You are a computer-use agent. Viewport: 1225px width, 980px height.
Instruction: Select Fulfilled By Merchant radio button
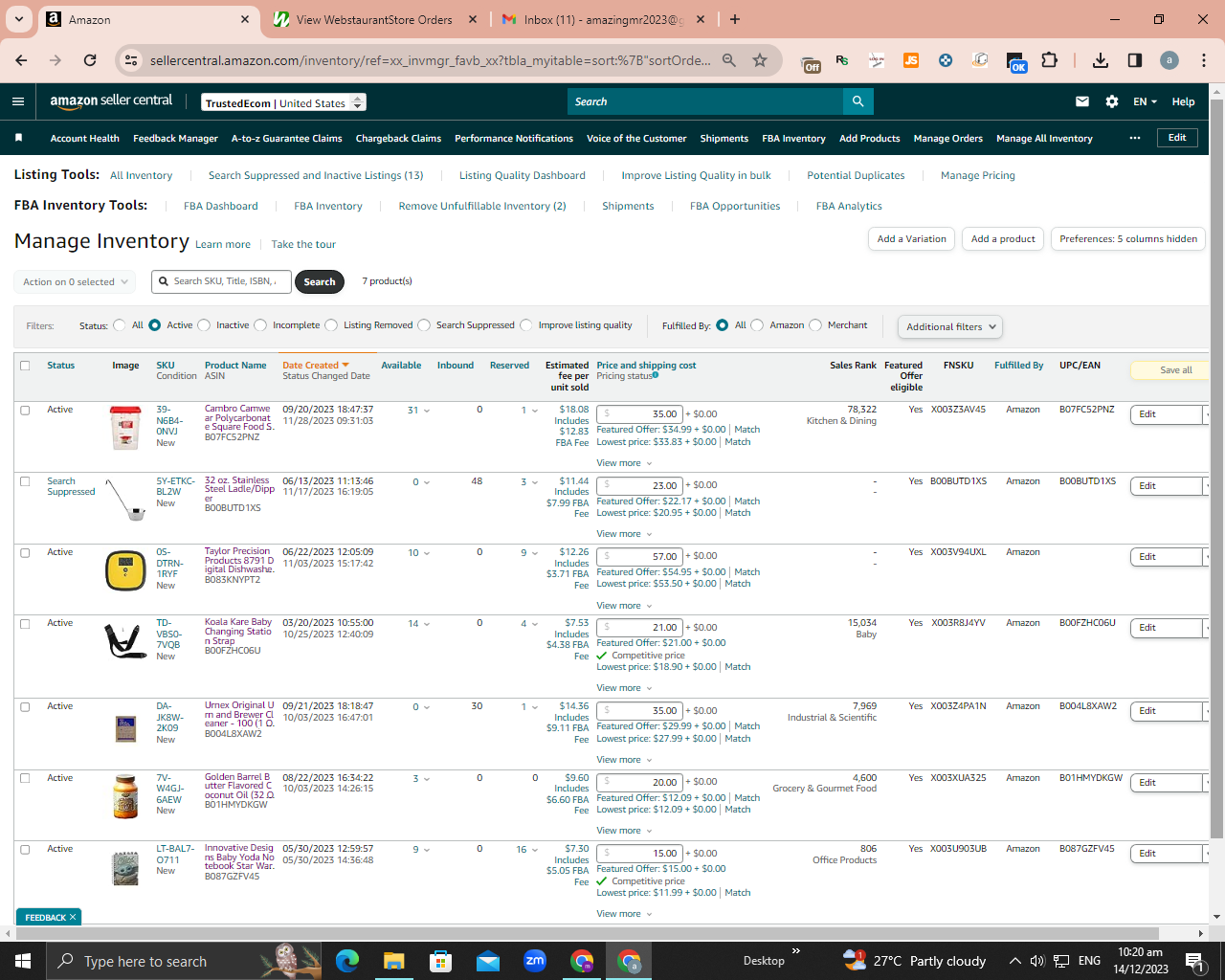[x=815, y=325]
